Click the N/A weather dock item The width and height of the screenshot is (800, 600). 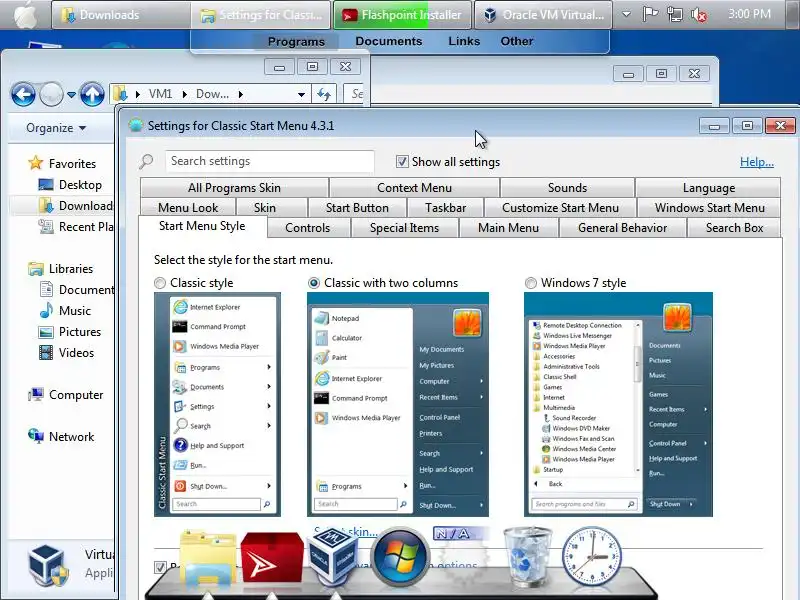click(460, 534)
